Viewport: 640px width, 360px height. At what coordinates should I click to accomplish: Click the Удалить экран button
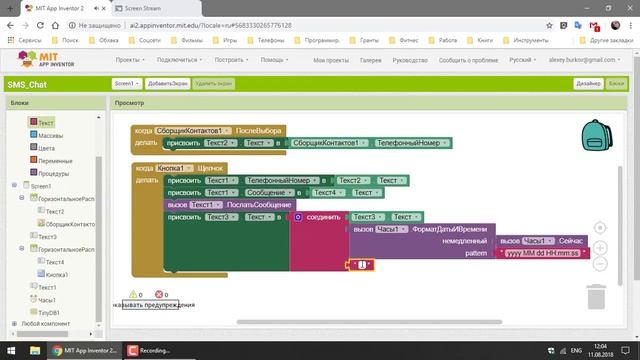pyautogui.click(x=213, y=84)
